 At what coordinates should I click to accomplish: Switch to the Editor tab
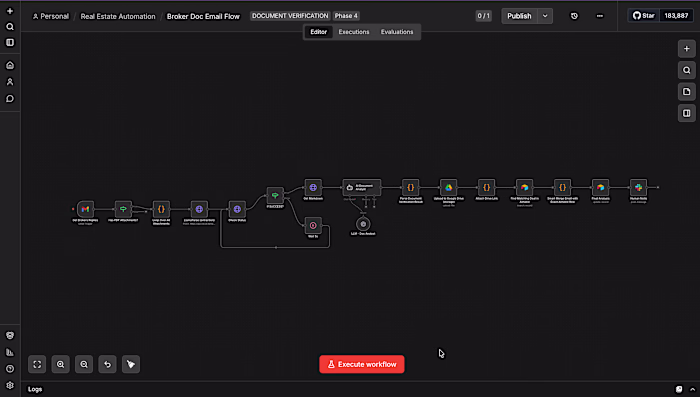(319, 32)
